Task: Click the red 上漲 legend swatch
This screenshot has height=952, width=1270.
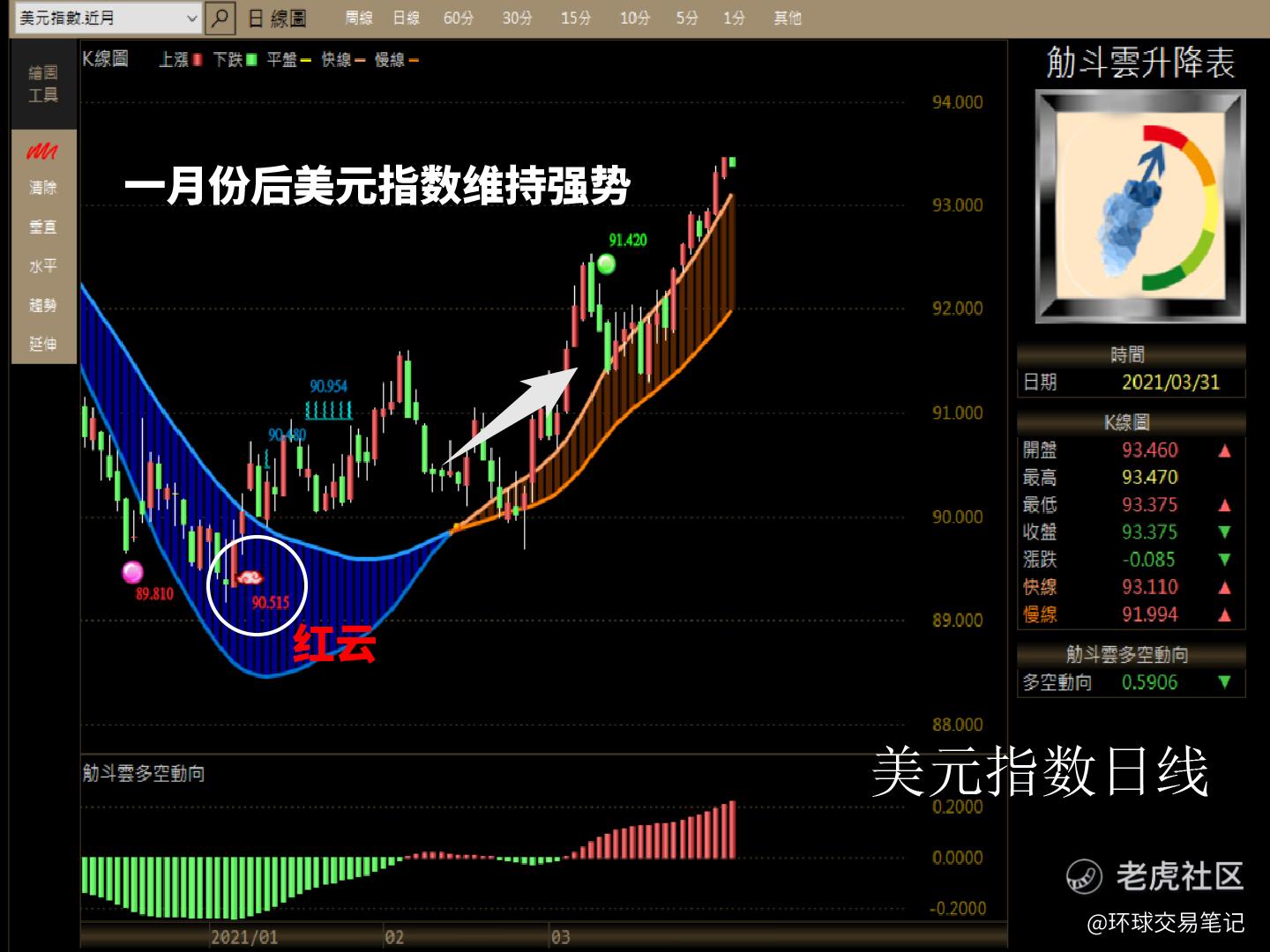Action: pyautogui.click(x=198, y=60)
